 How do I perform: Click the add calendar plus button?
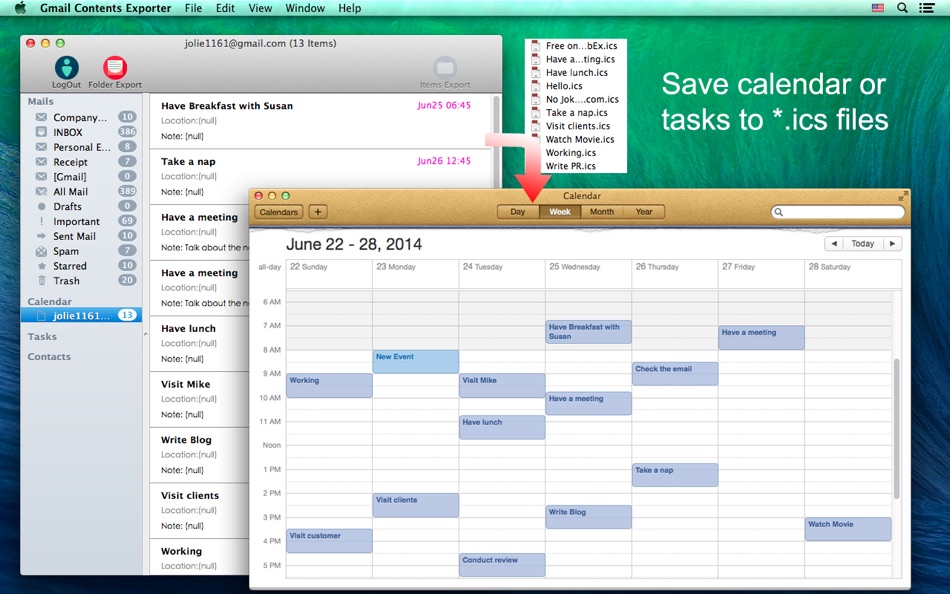(317, 212)
